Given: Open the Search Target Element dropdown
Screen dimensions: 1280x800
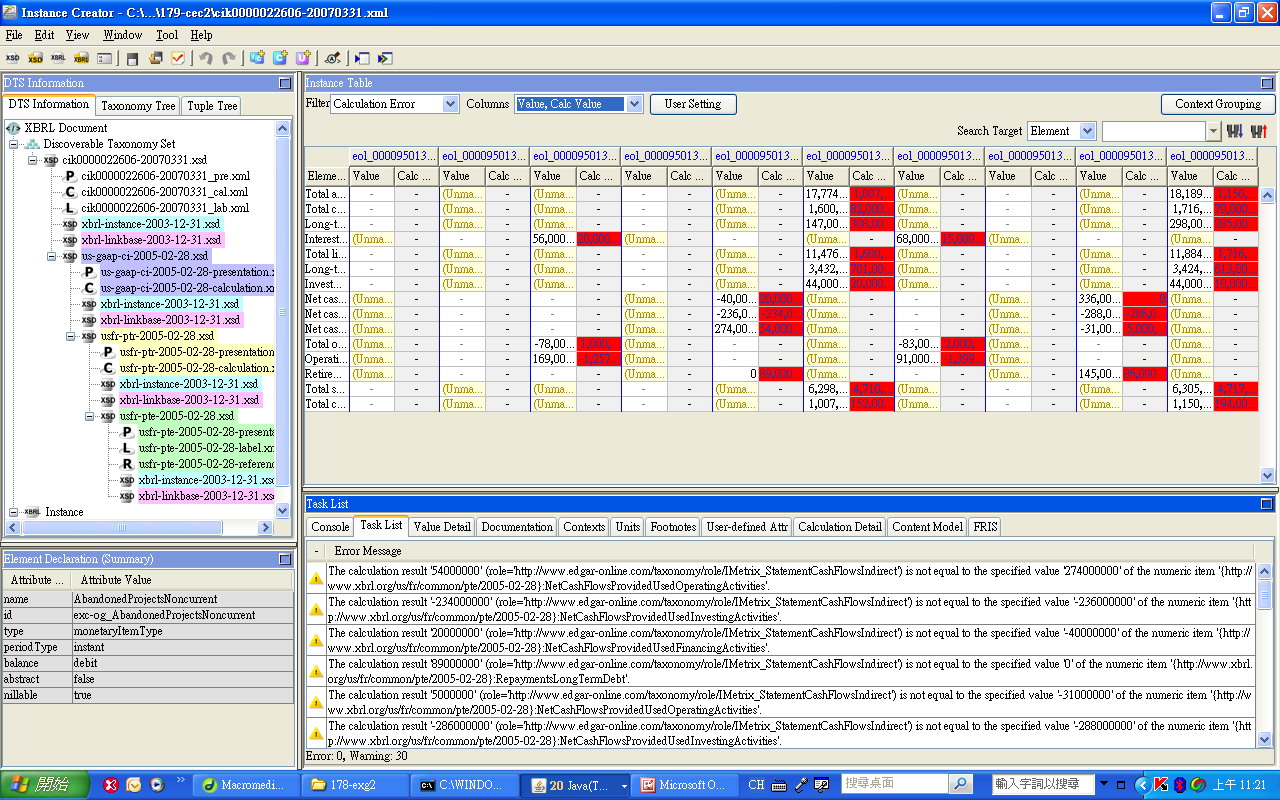Looking at the screenshot, I should [1087, 131].
